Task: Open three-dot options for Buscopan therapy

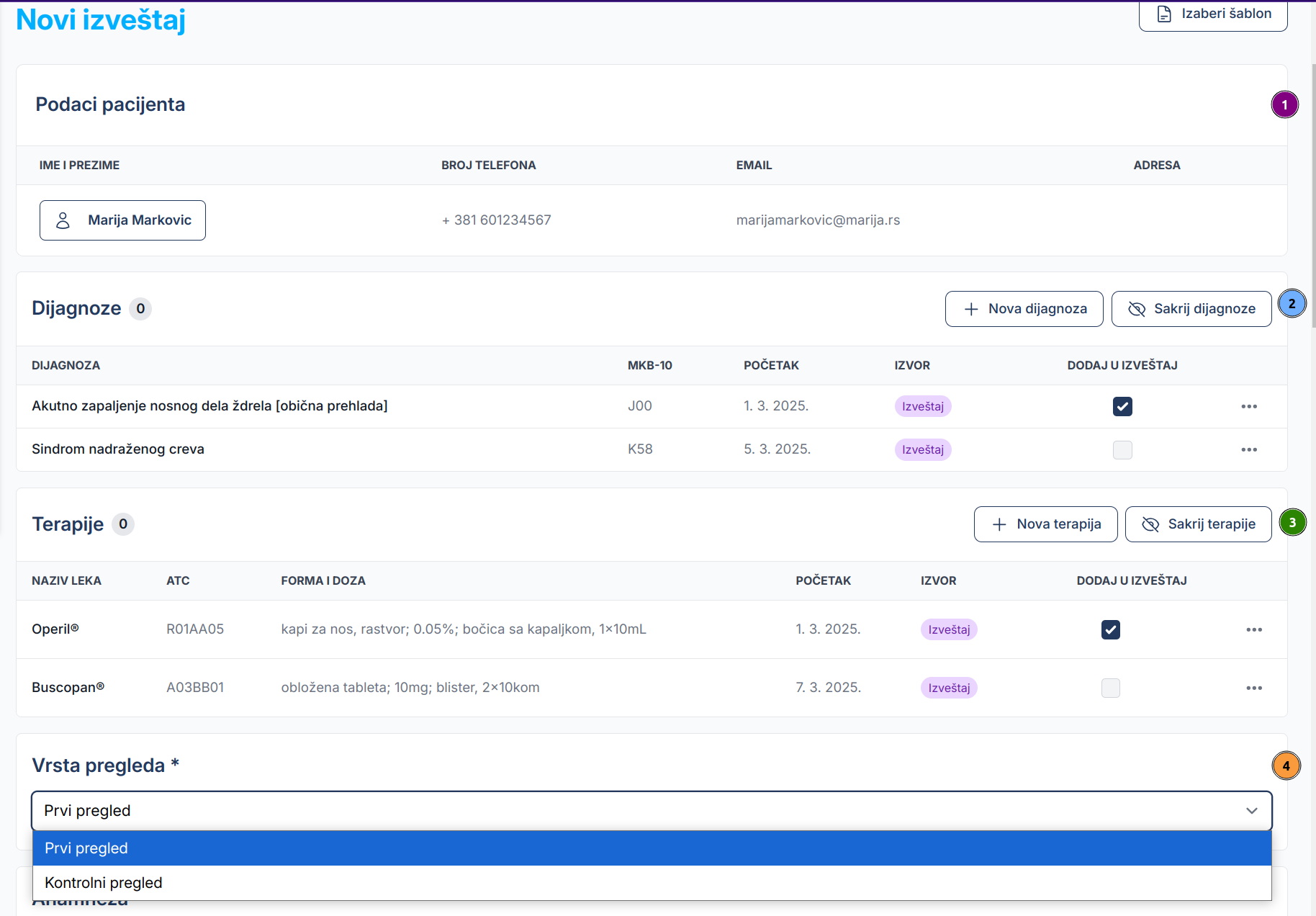Action: pyautogui.click(x=1254, y=688)
